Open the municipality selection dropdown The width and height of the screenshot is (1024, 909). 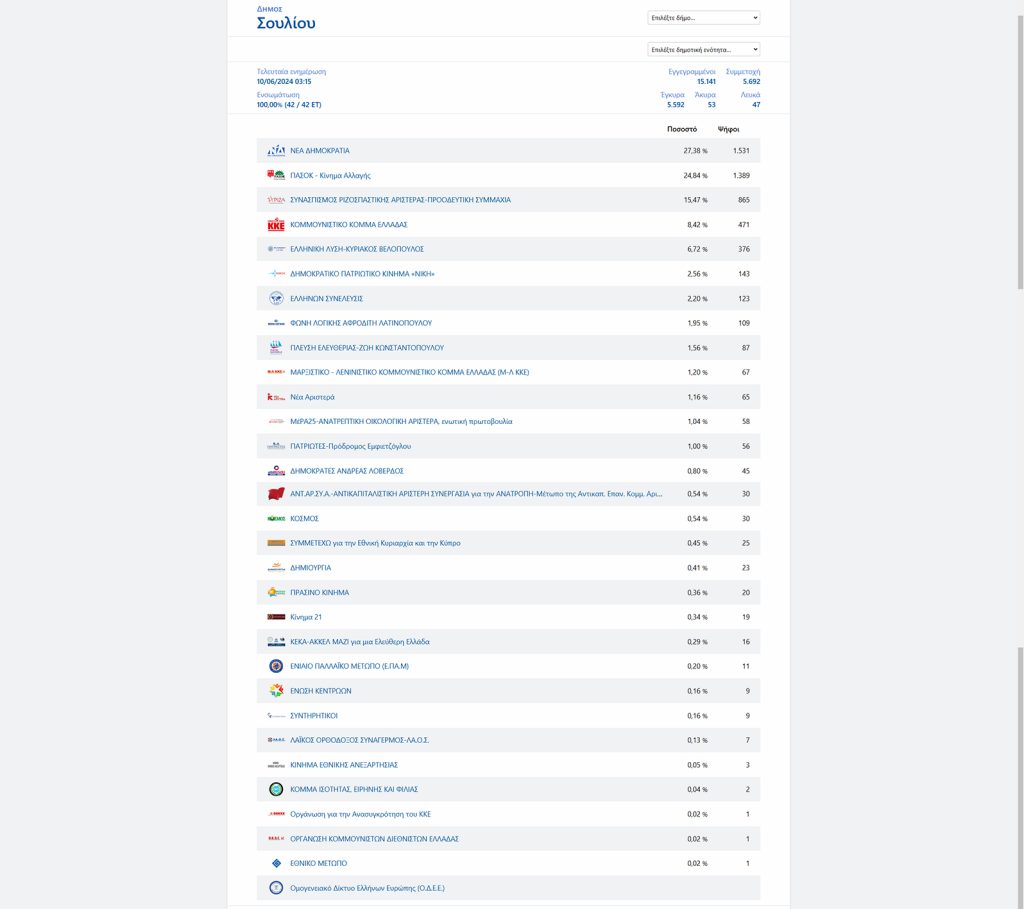703,18
